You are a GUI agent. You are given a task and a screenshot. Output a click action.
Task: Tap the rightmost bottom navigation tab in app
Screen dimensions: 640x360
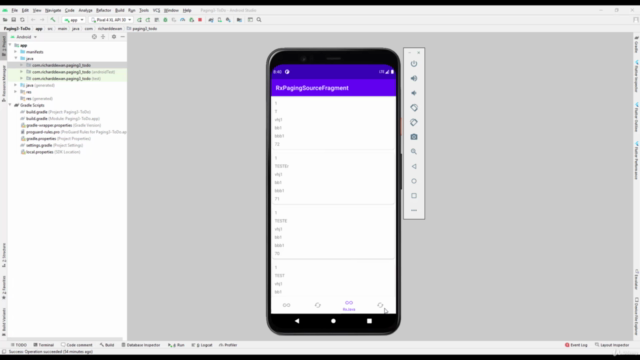click(x=380, y=305)
